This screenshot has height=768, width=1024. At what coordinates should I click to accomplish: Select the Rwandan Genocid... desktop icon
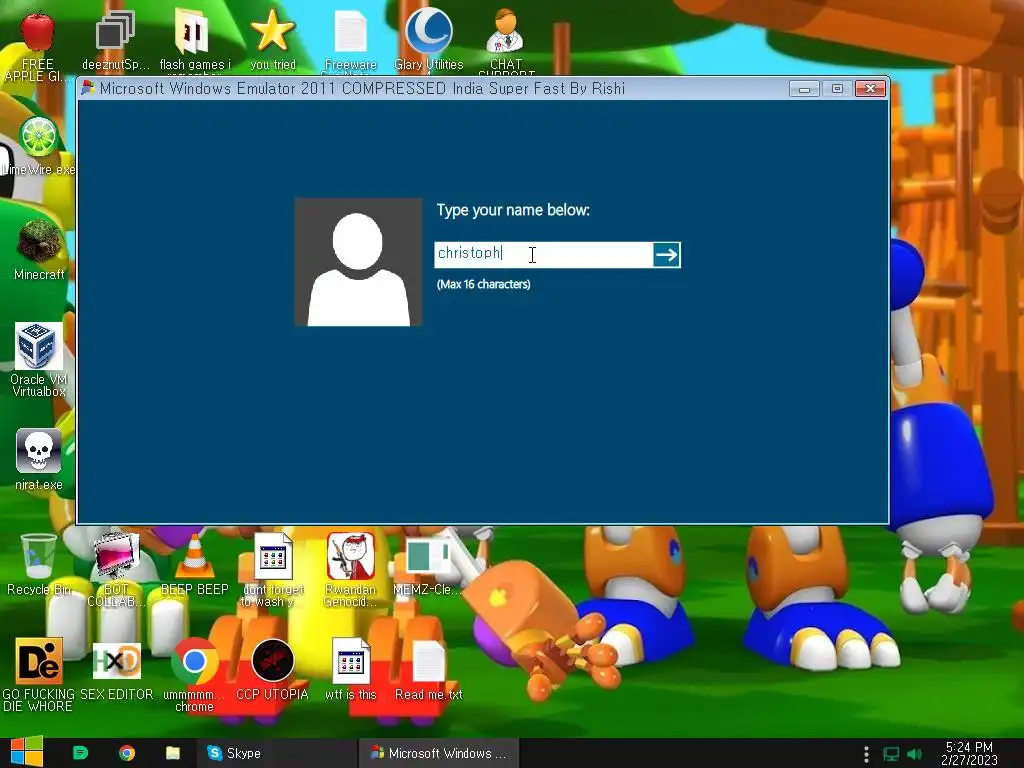351,556
